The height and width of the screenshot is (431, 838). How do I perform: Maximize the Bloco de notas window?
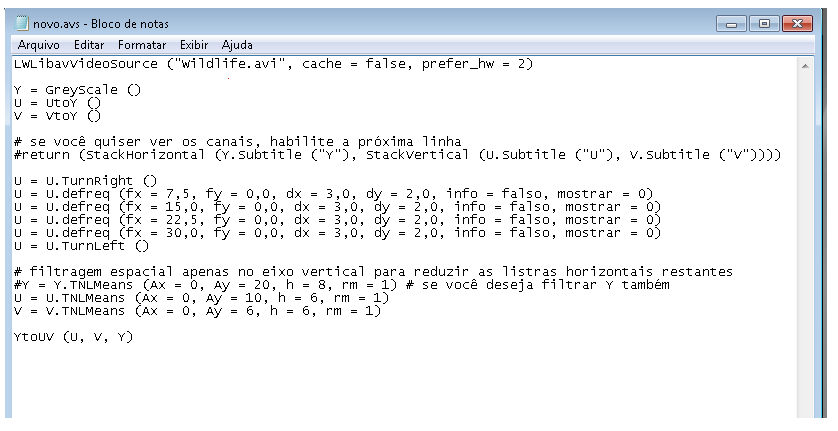tap(766, 24)
